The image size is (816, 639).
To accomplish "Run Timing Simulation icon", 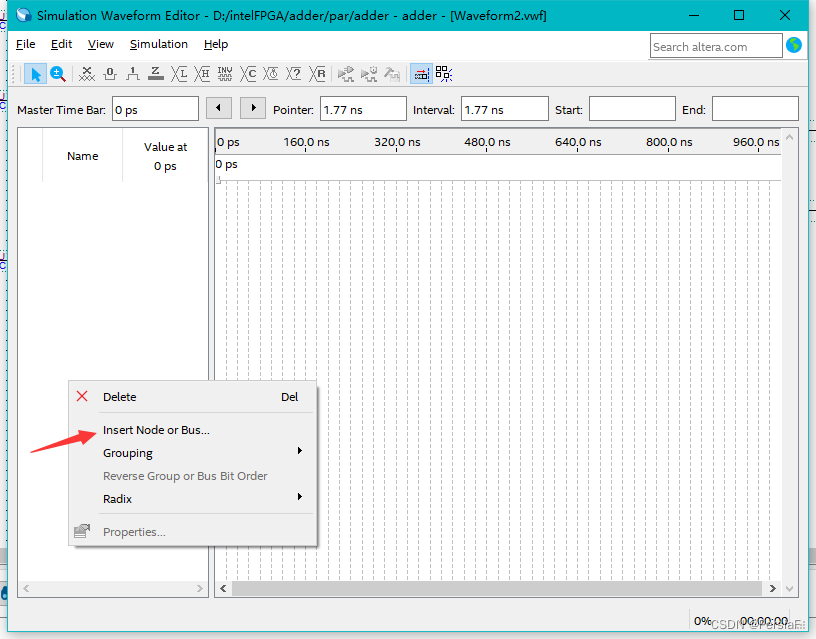I will [x=369, y=74].
